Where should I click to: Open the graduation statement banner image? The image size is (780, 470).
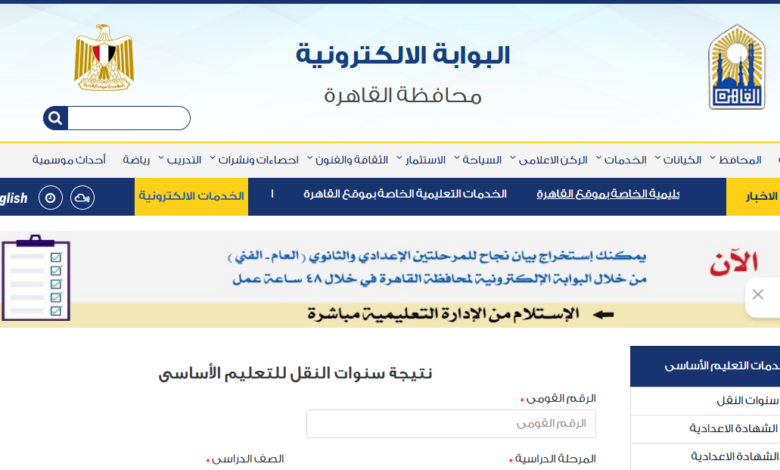point(390,279)
